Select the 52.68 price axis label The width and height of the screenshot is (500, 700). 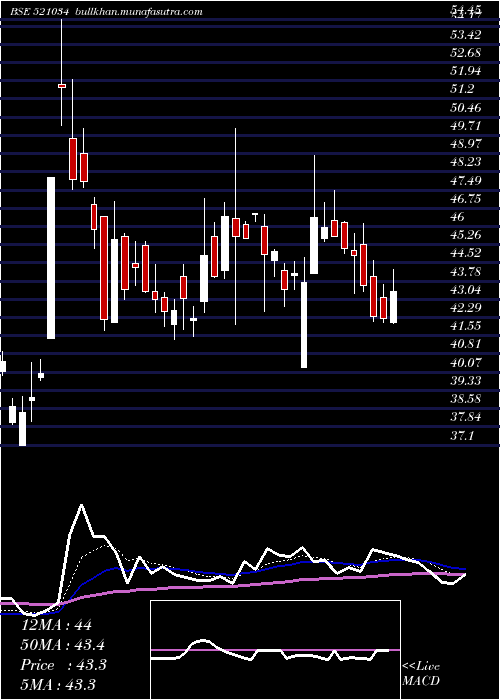click(x=465, y=53)
